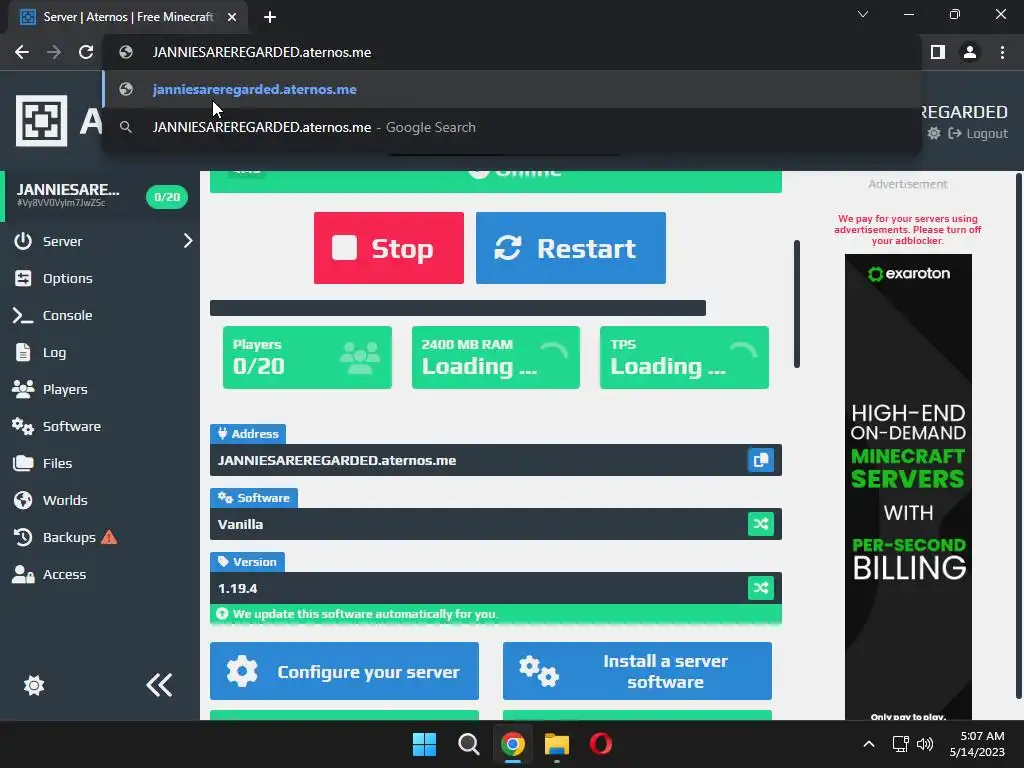Image resolution: width=1024 pixels, height=768 pixels.
Task: Click the 1.19.4 version text
Action: point(238,588)
